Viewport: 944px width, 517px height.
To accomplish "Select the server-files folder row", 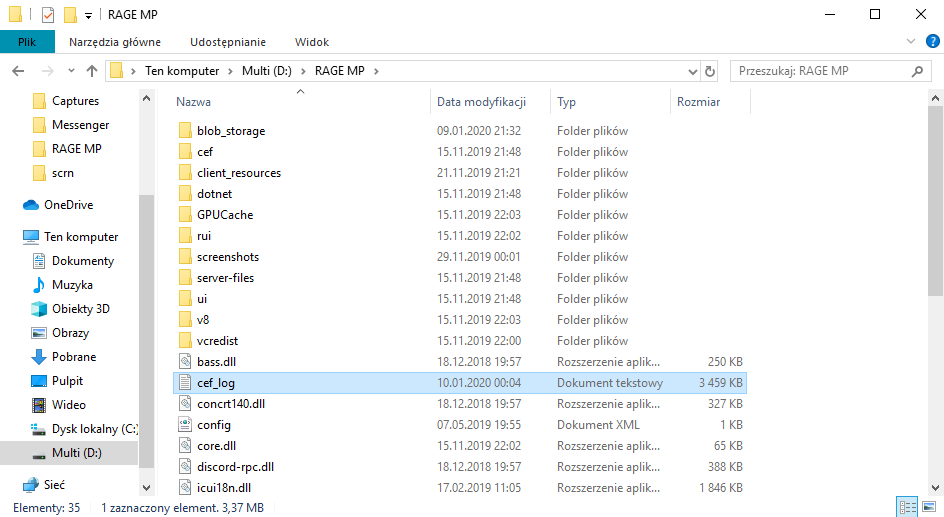I will [x=459, y=278].
